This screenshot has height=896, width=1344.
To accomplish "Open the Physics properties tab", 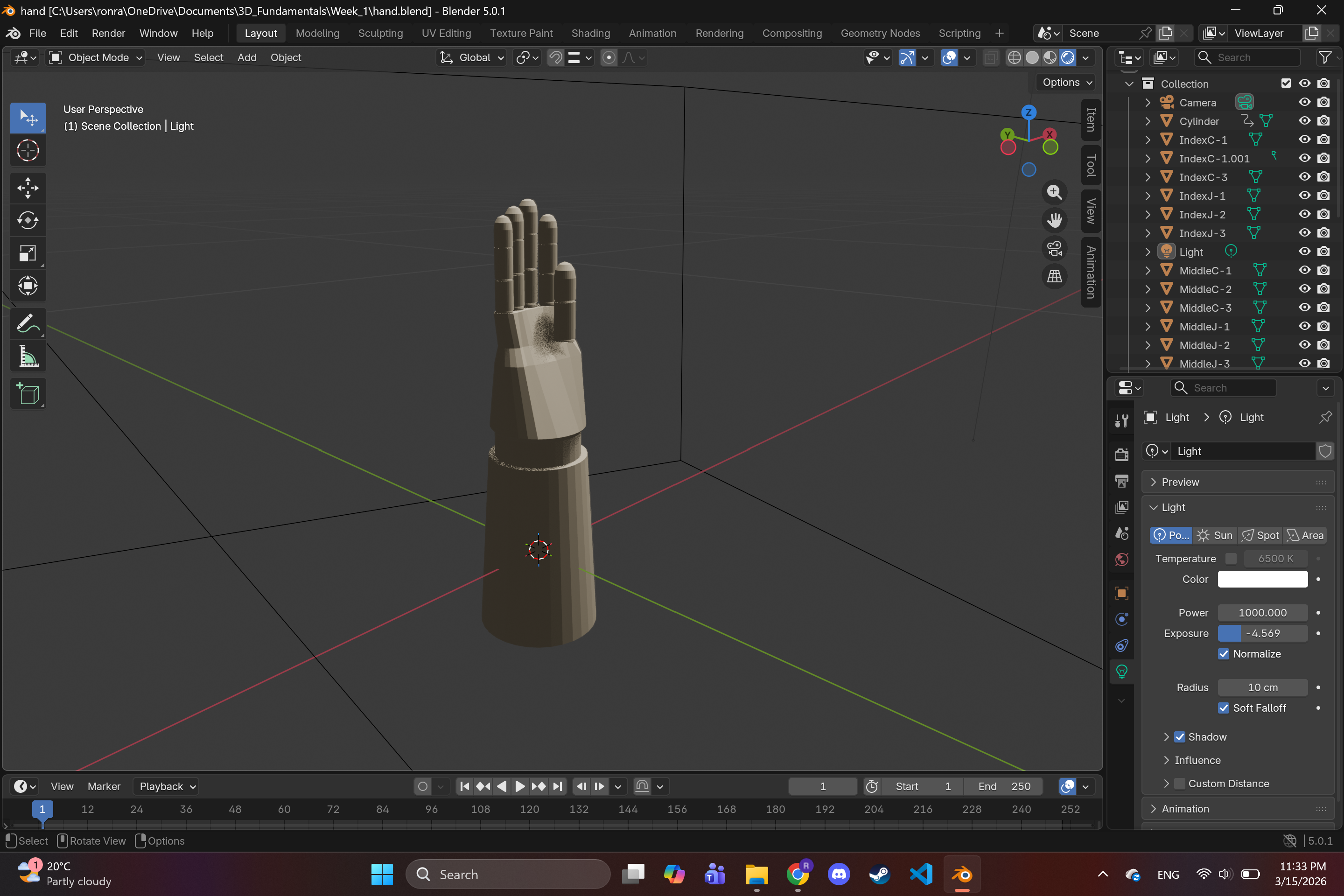I will (1122, 619).
